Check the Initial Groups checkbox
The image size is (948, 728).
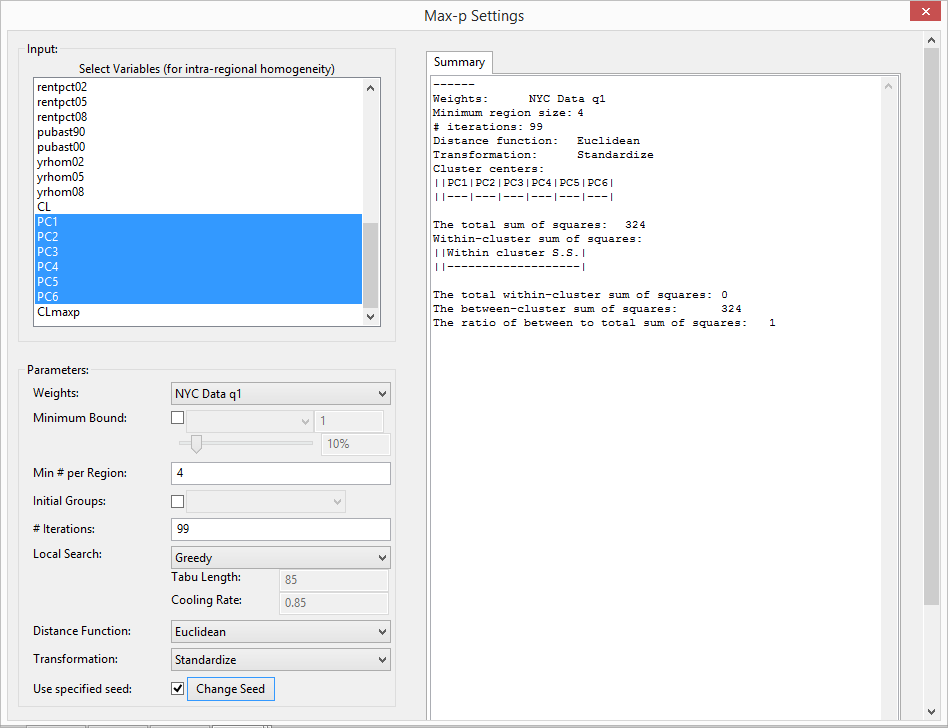click(177, 501)
